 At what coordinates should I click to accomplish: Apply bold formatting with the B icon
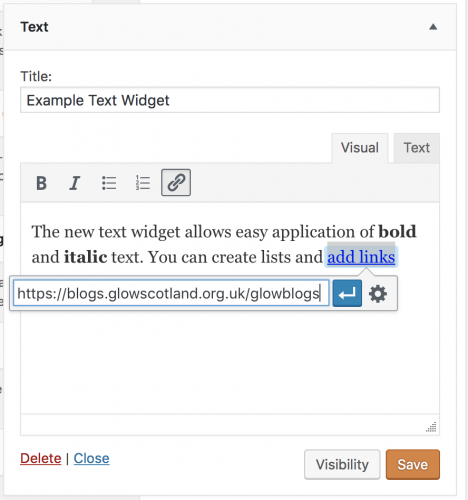41,183
